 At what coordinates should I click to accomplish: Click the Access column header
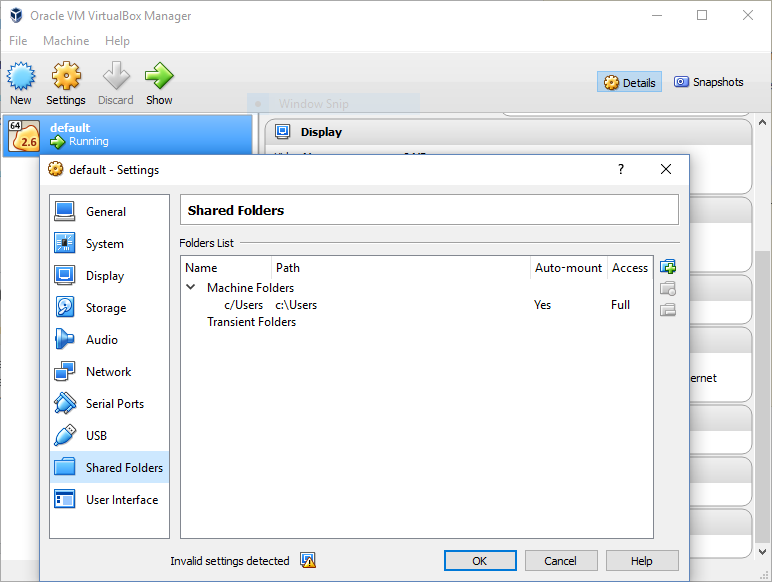(630, 268)
